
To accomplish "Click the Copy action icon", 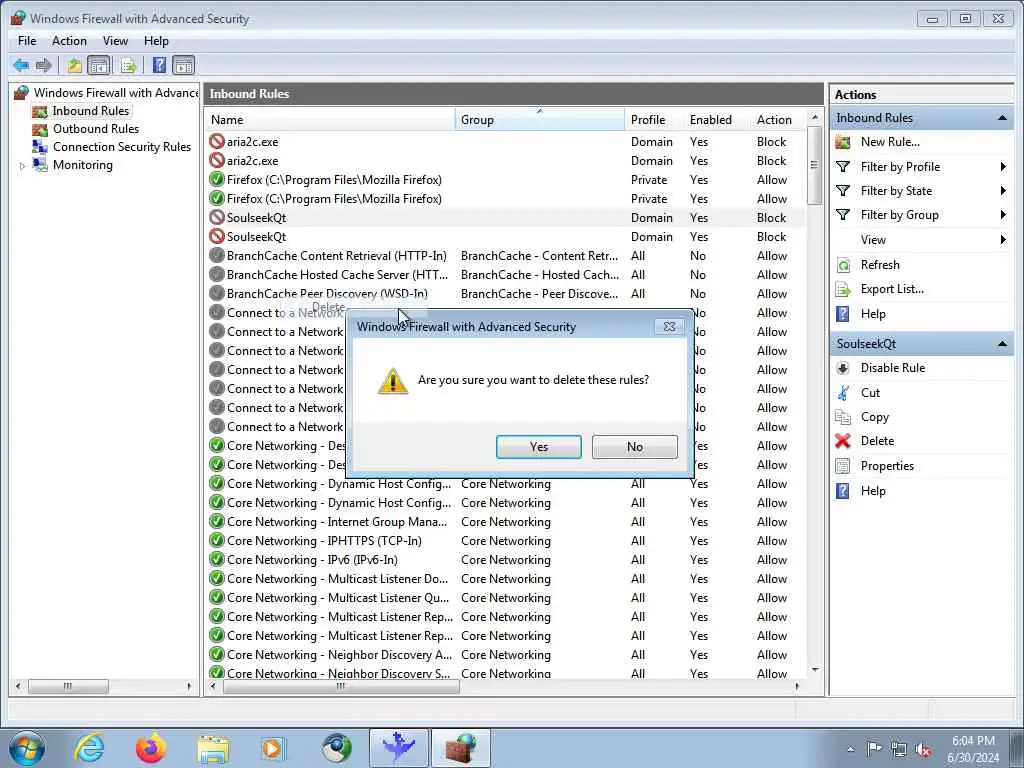I will [843, 417].
